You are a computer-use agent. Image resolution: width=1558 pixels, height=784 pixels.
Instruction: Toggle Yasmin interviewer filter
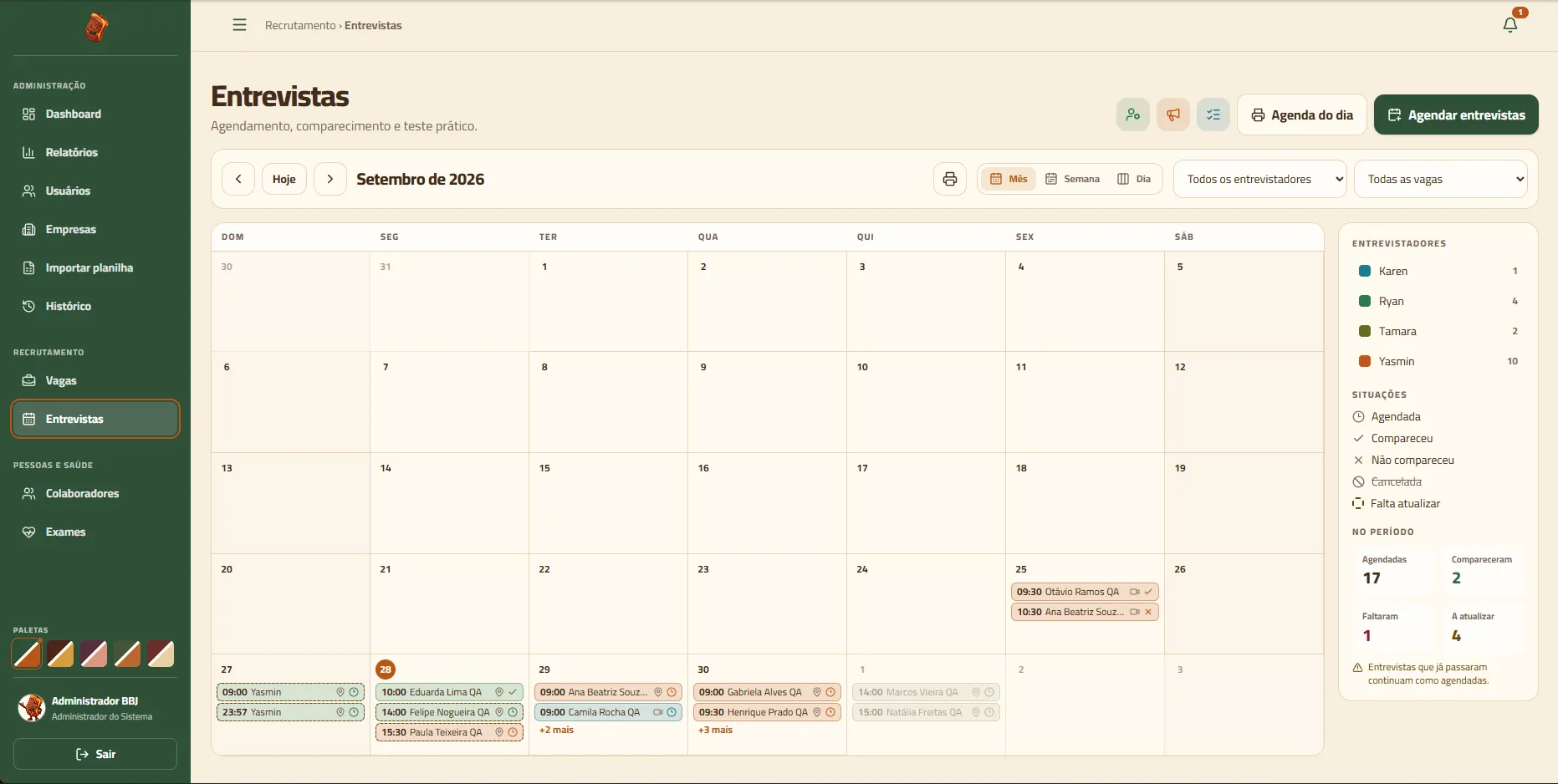pyautogui.click(x=1438, y=361)
